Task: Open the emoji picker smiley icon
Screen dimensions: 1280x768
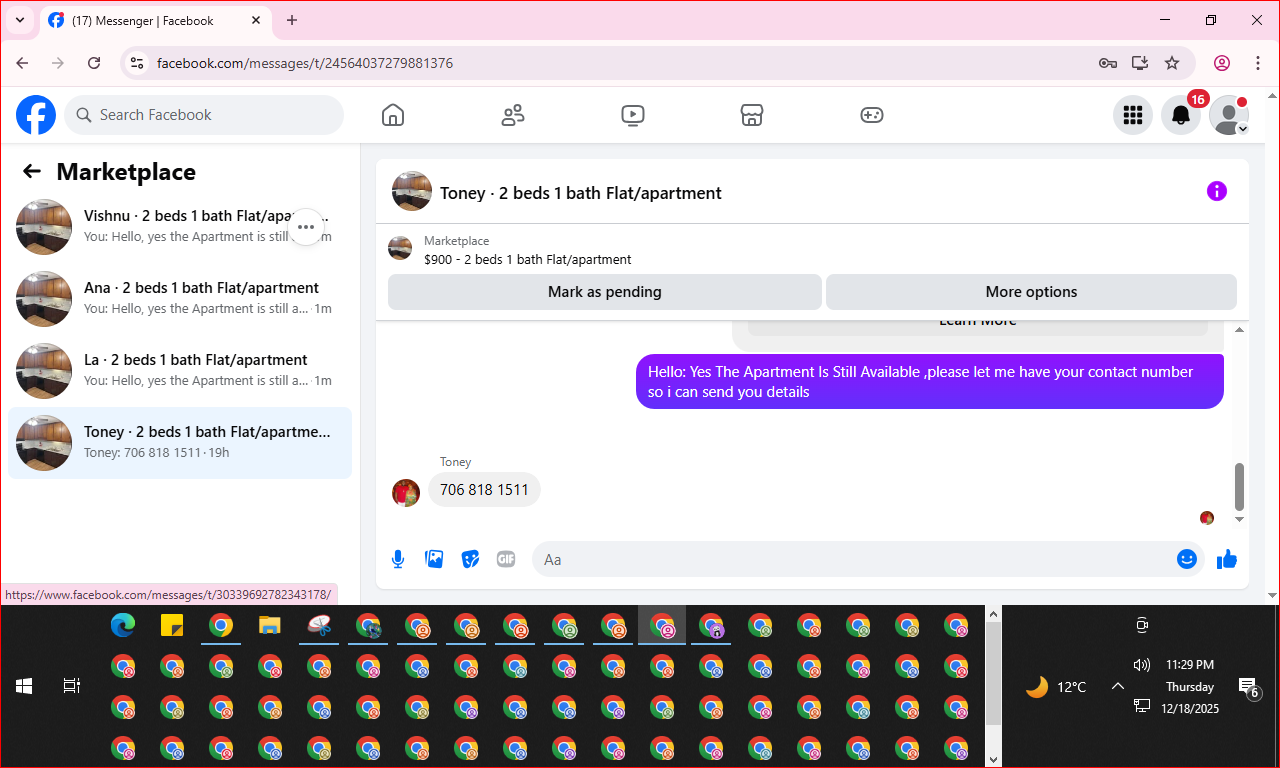Action: coord(1187,559)
